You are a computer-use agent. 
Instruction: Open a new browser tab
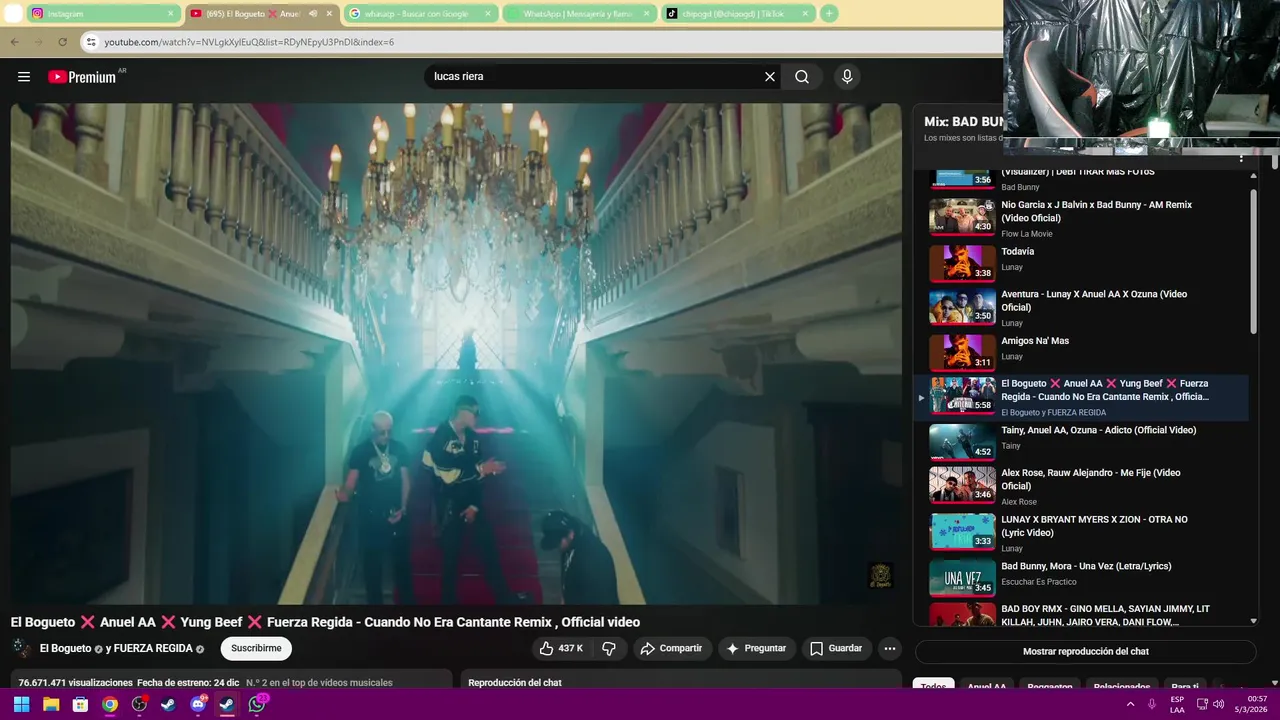pos(829,14)
